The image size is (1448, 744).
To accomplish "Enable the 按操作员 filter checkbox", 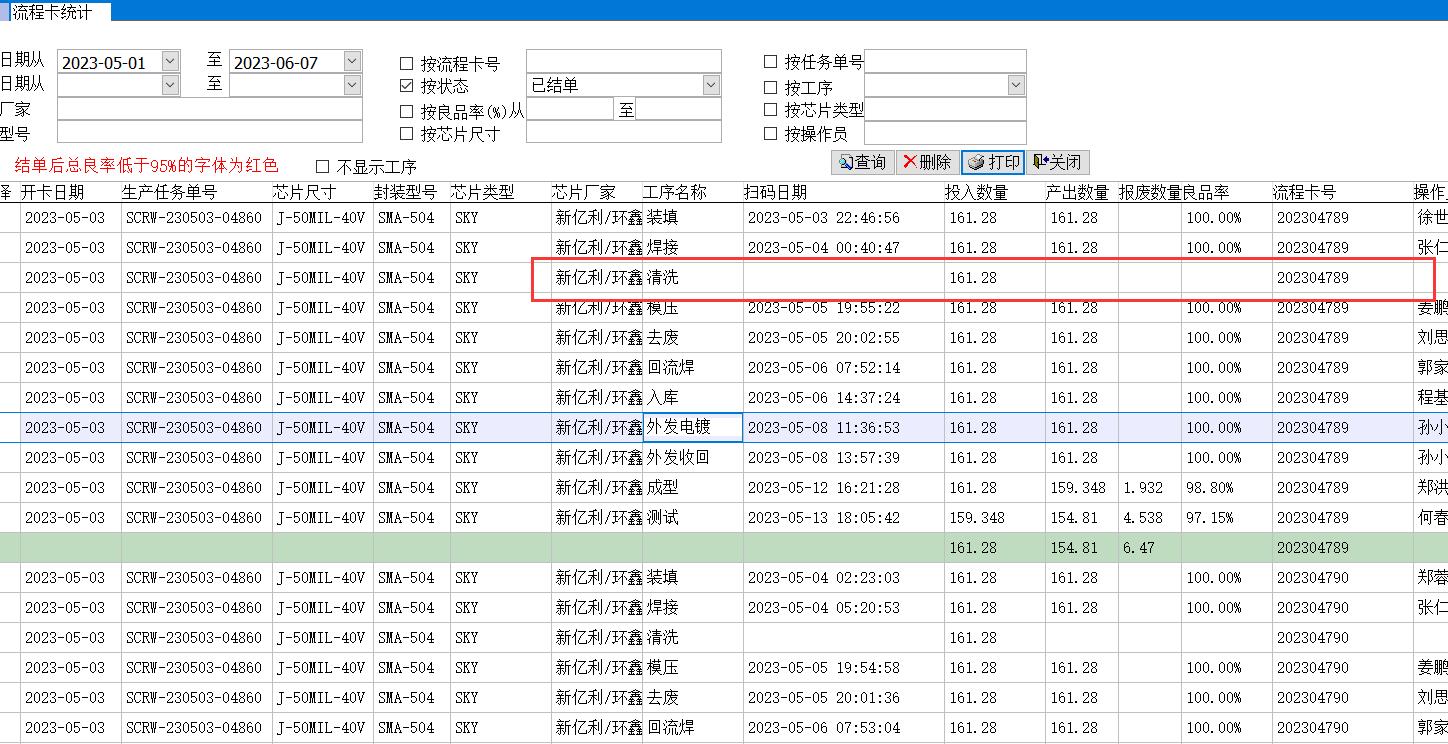I will 771,133.
